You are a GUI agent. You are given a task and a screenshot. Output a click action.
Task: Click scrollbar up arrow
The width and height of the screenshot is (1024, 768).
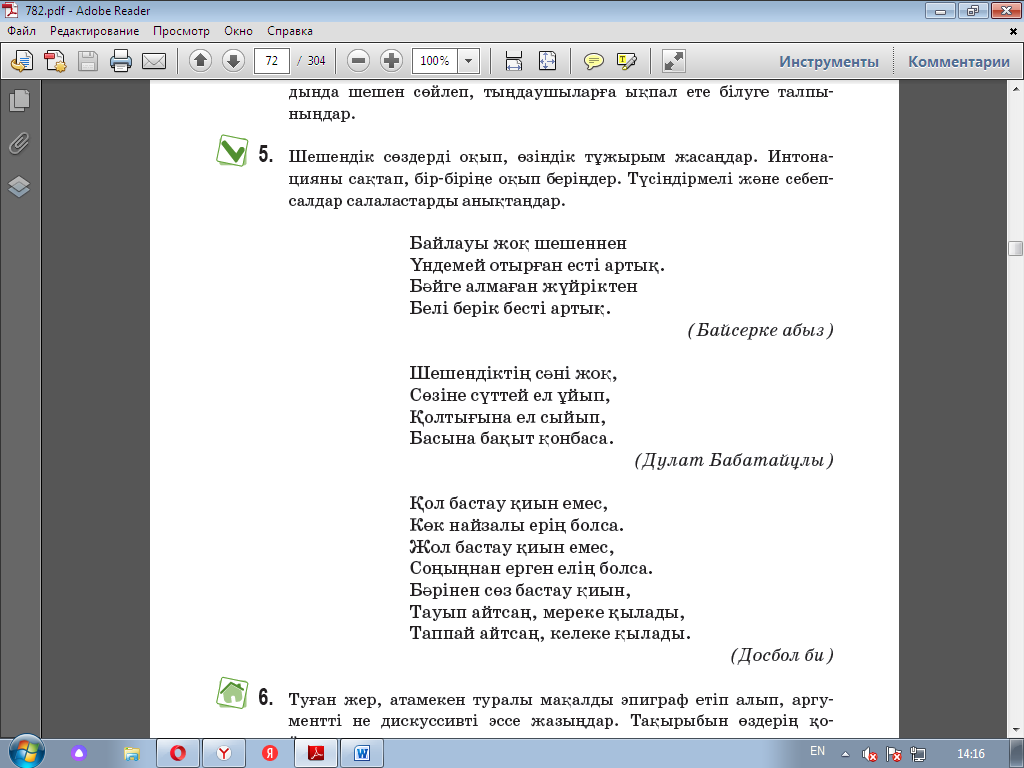(1016, 88)
